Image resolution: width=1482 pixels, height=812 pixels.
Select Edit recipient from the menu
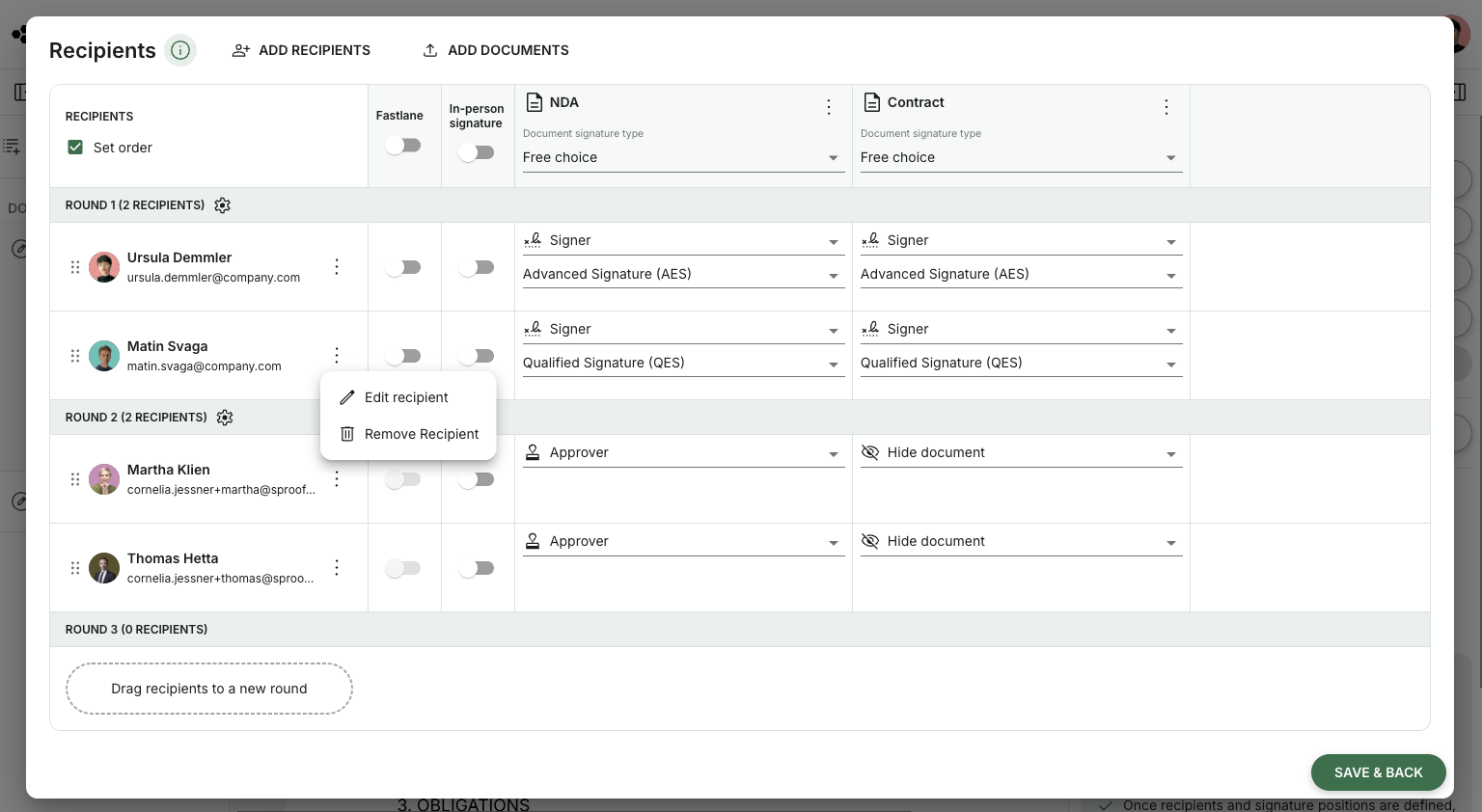(x=408, y=397)
